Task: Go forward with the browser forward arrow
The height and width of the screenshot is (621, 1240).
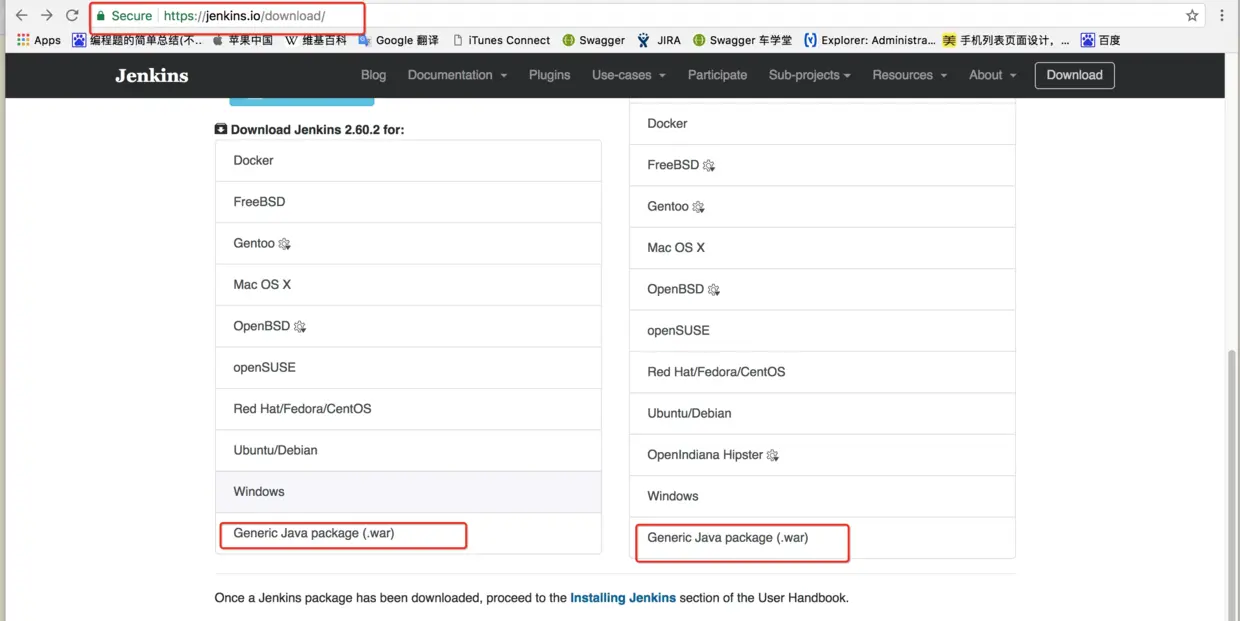Action: pyautogui.click(x=46, y=16)
